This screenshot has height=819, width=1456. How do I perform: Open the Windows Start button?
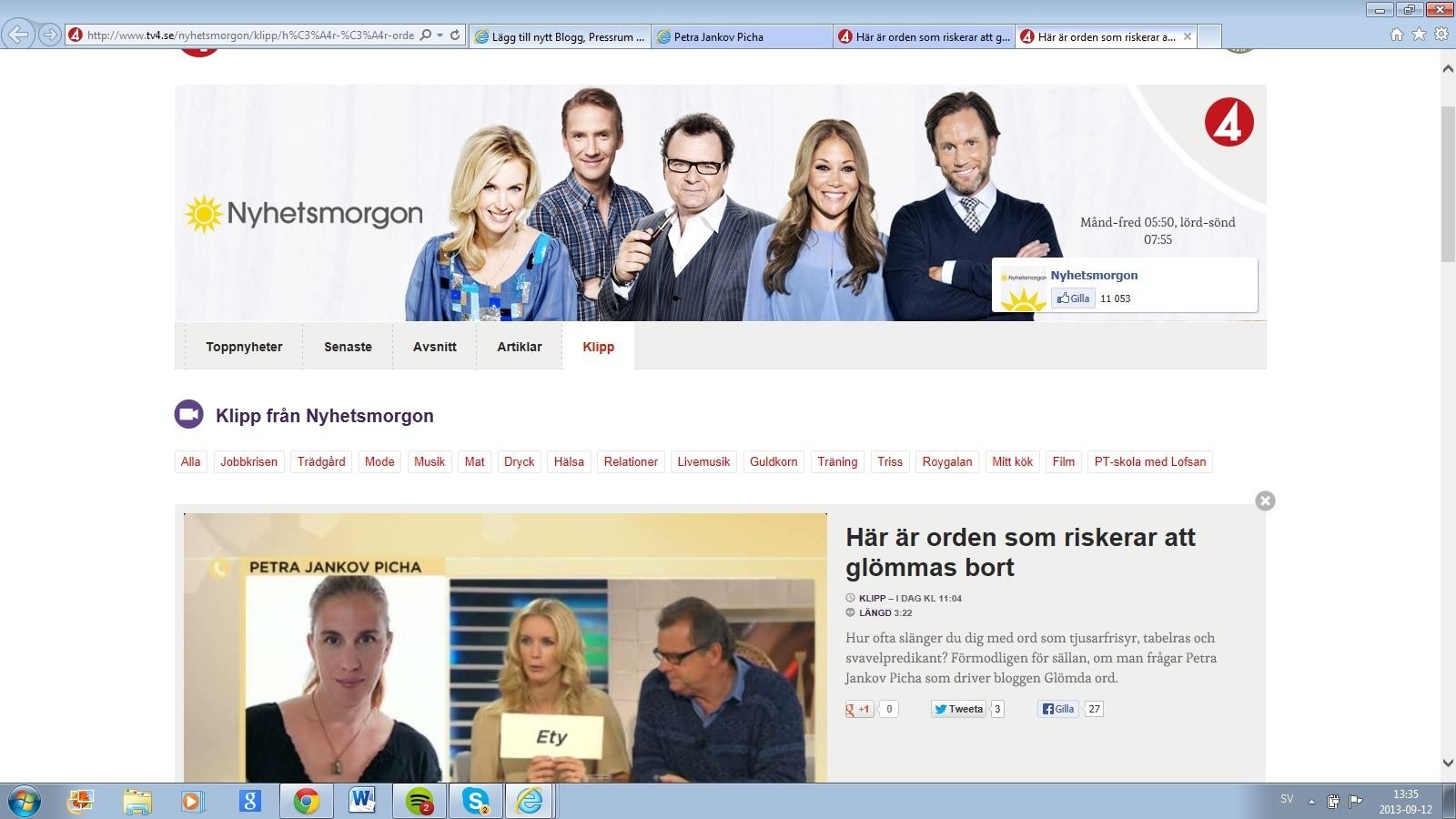pos(24,802)
